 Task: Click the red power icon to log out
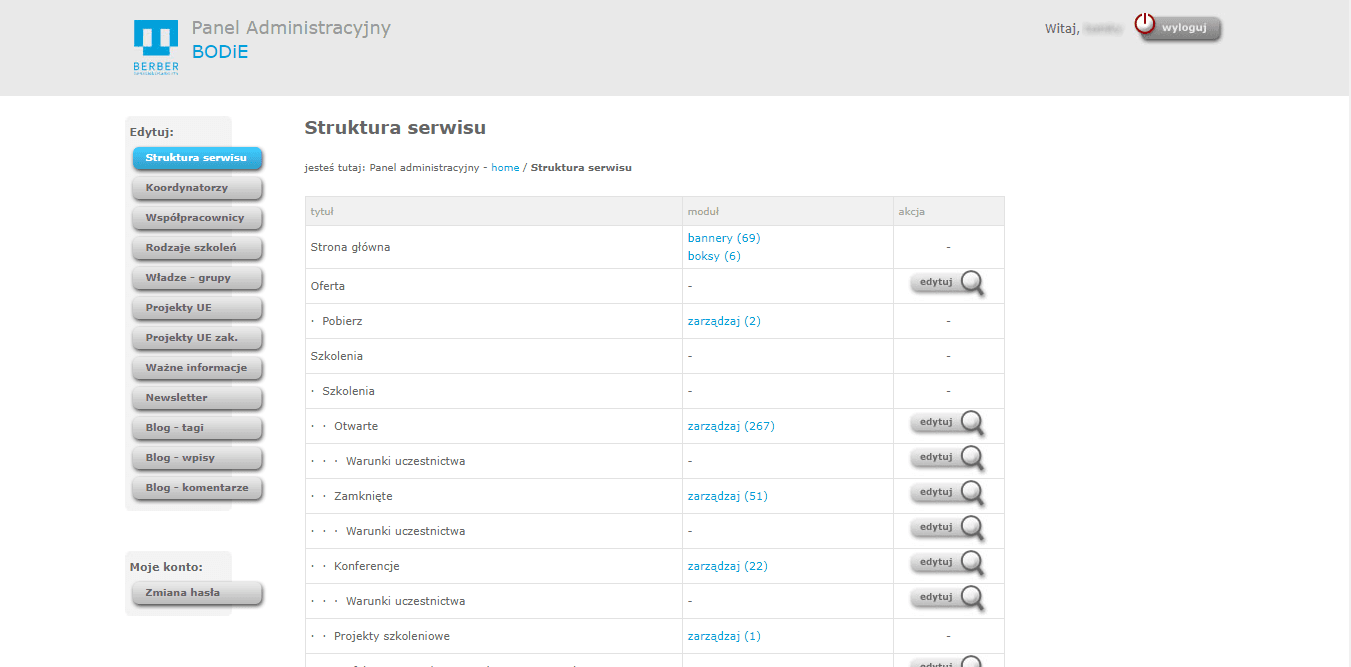[x=1144, y=25]
